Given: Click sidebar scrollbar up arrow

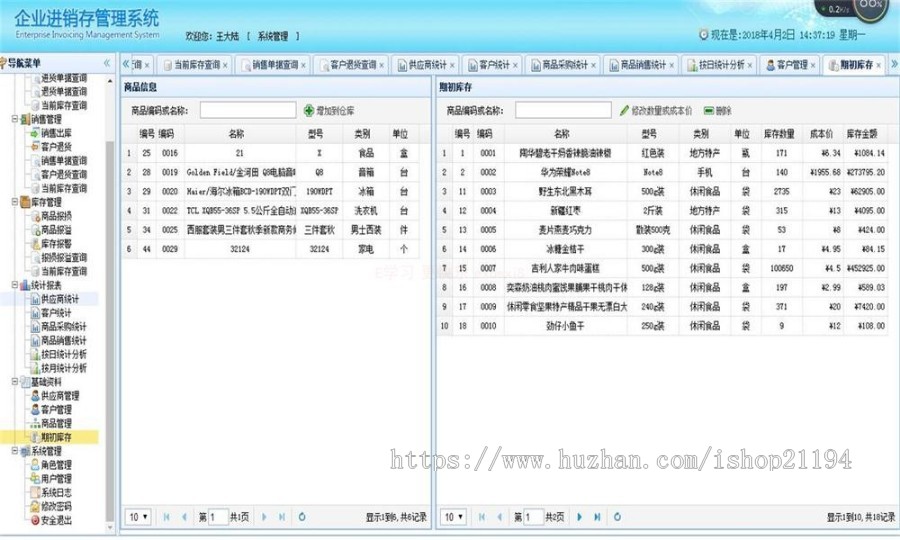Looking at the screenshot, I should [x=110, y=80].
